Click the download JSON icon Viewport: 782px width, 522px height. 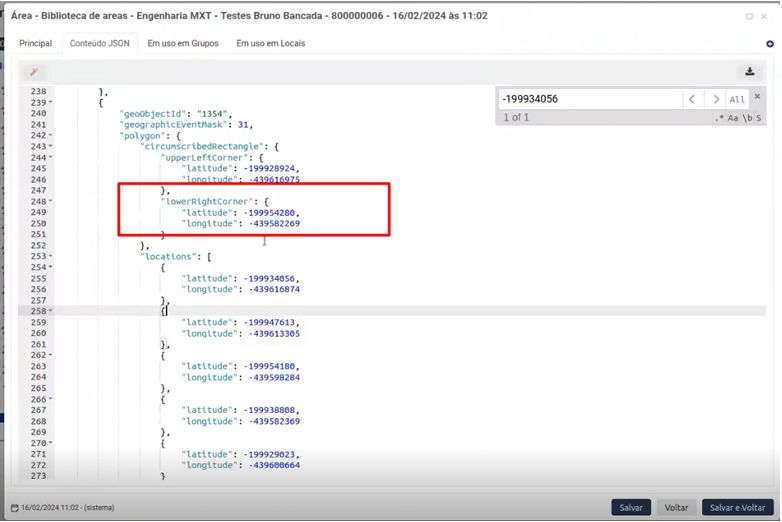pyautogui.click(x=749, y=72)
